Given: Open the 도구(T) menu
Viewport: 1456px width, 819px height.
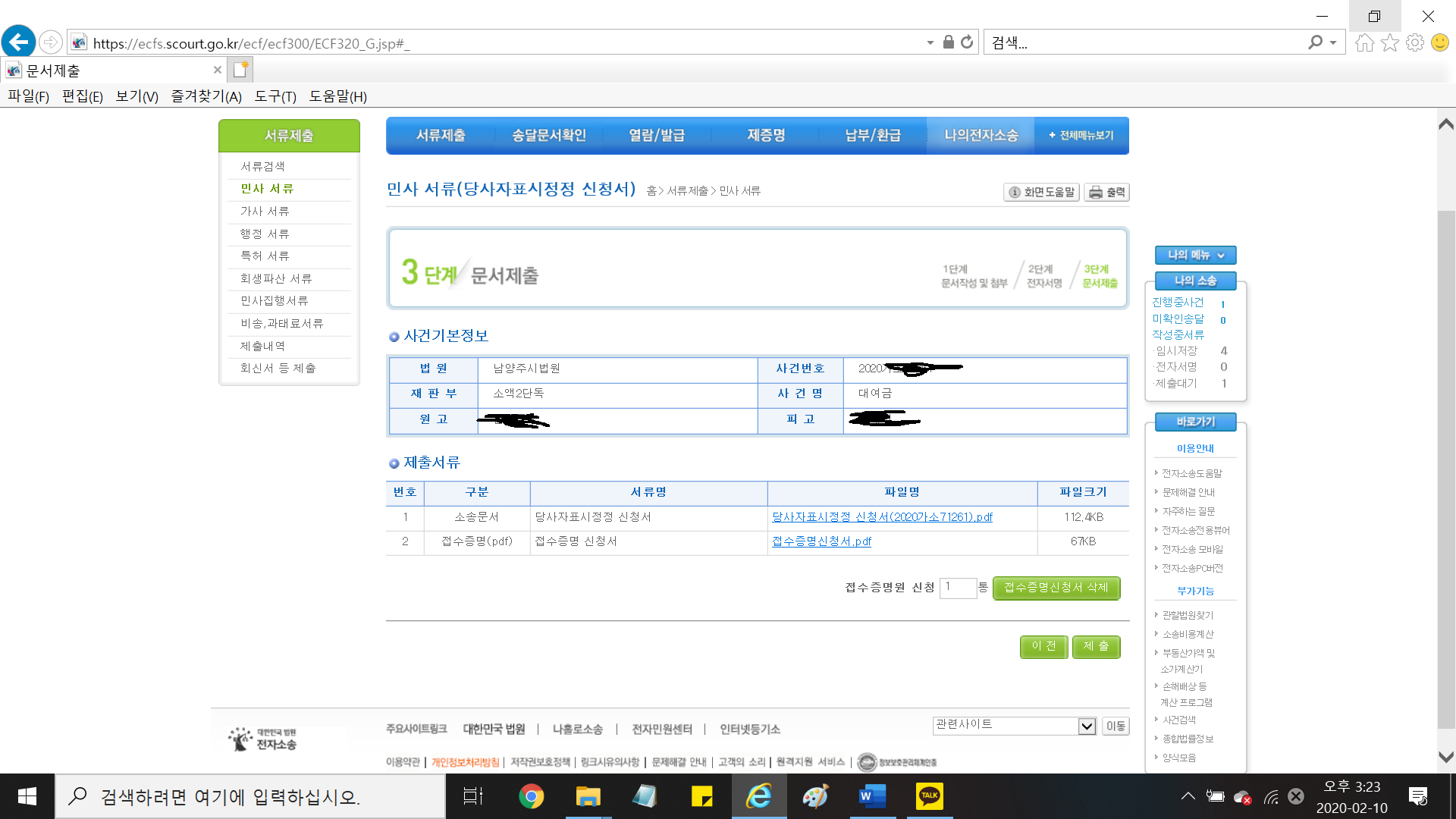Looking at the screenshot, I should (x=275, y=96).
